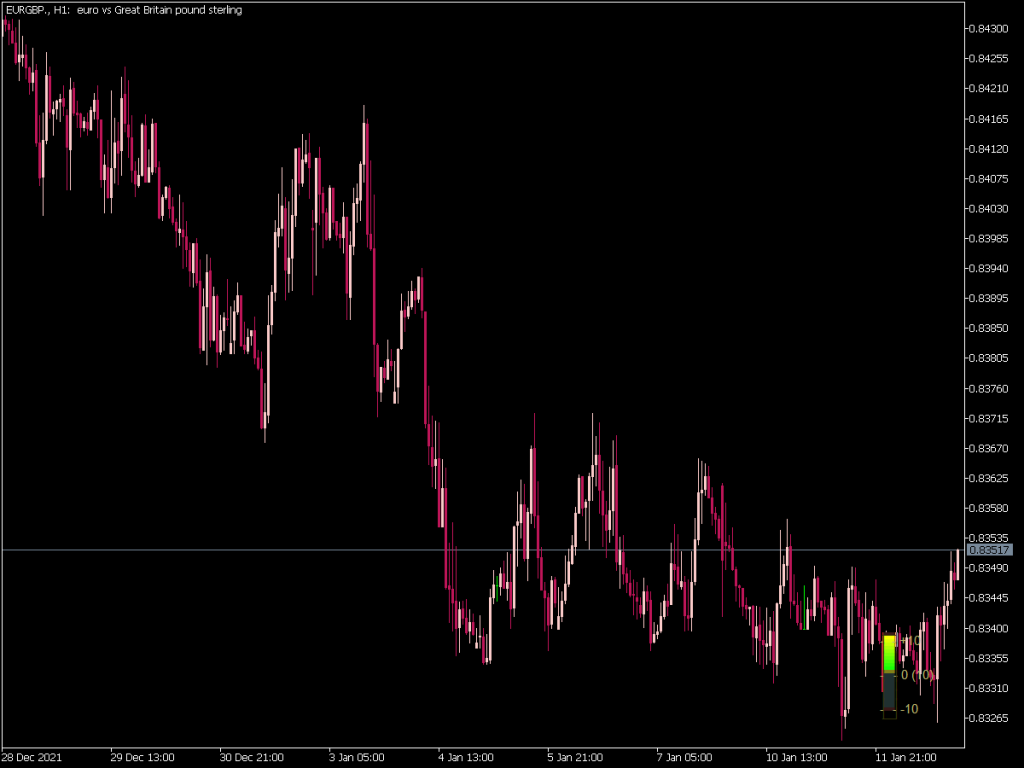Select the 11 Jan 21:00 time label
The image size is (1024, 768).
[906, 757]
